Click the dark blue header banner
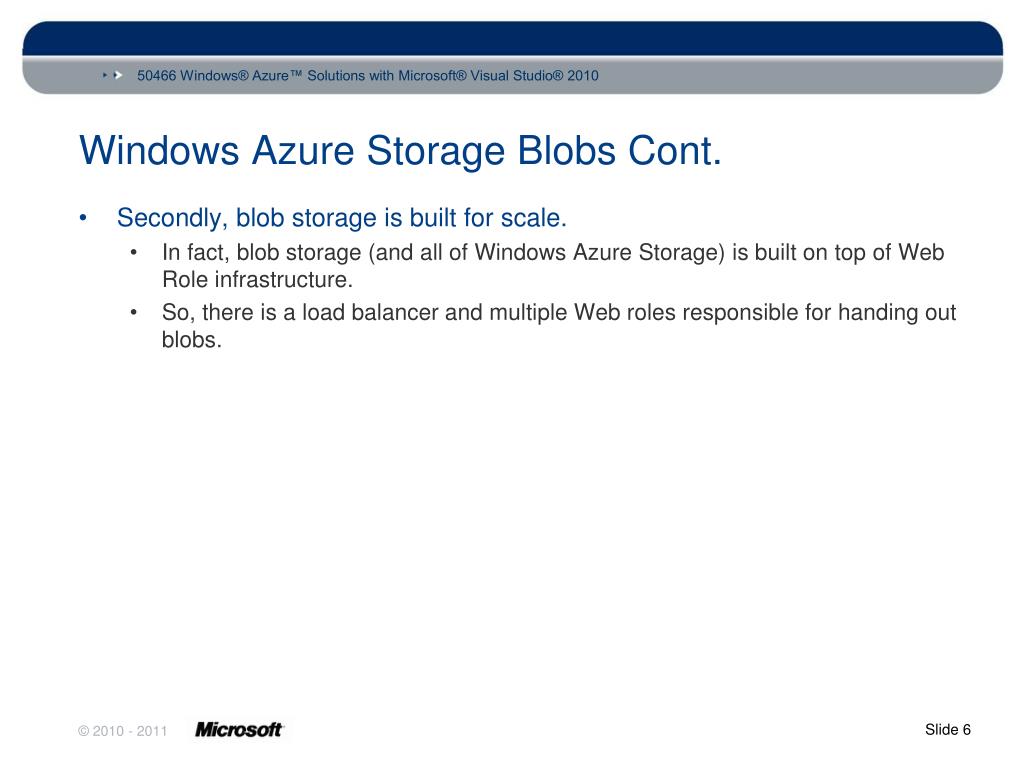 point(513,38)
